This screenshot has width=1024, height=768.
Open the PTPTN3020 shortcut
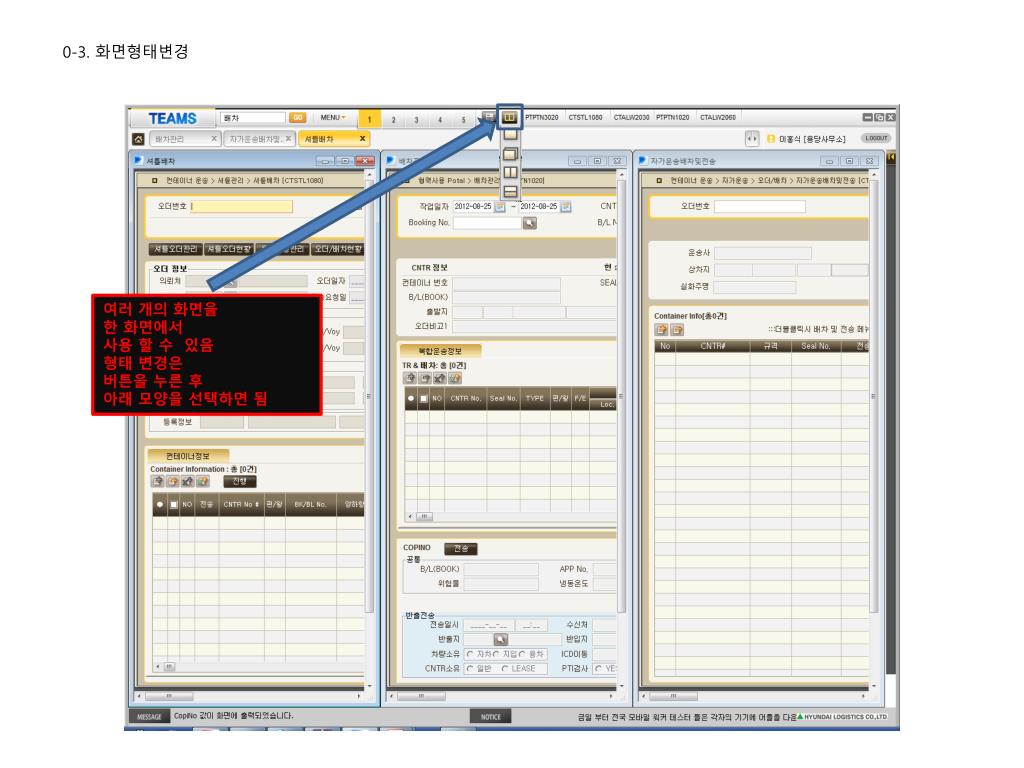542,118
